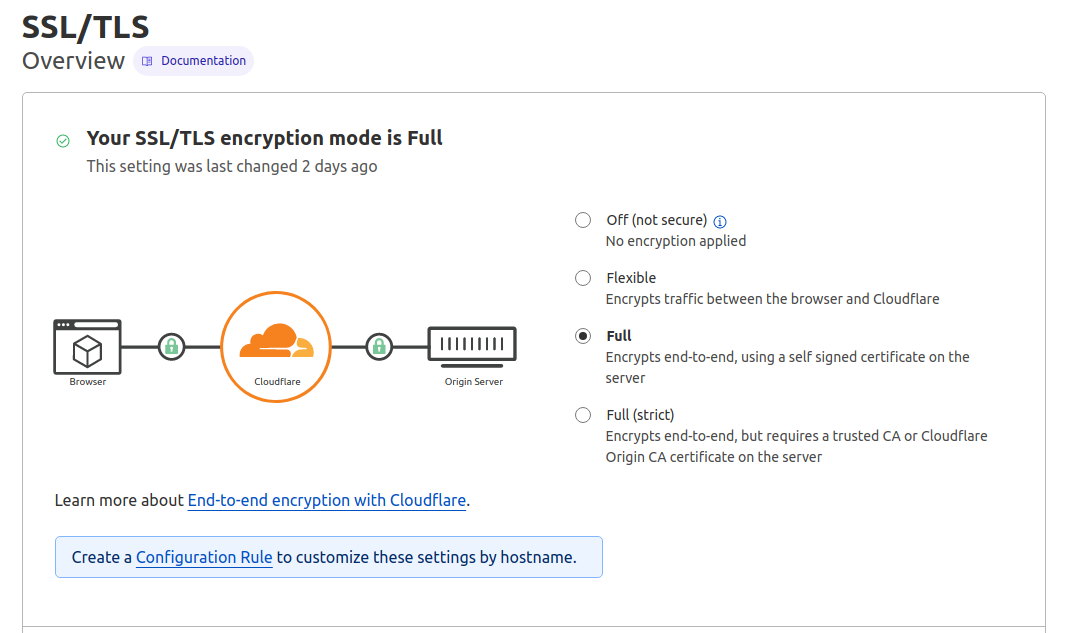Click the encryption mode status heading
The image size is (1069, 633).
point(265,138)
